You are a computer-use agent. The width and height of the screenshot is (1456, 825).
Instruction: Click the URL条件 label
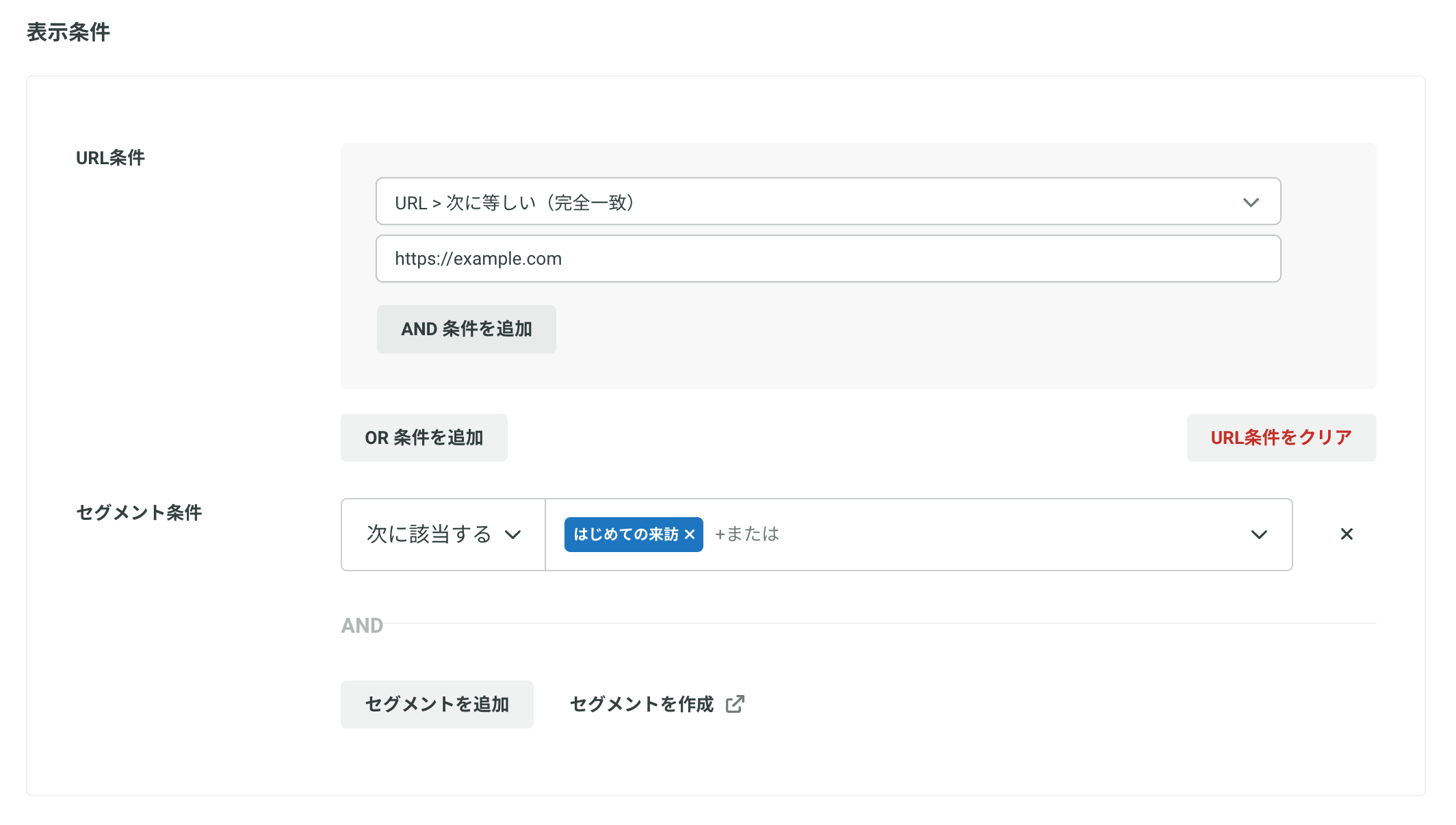tap(110, 158)
